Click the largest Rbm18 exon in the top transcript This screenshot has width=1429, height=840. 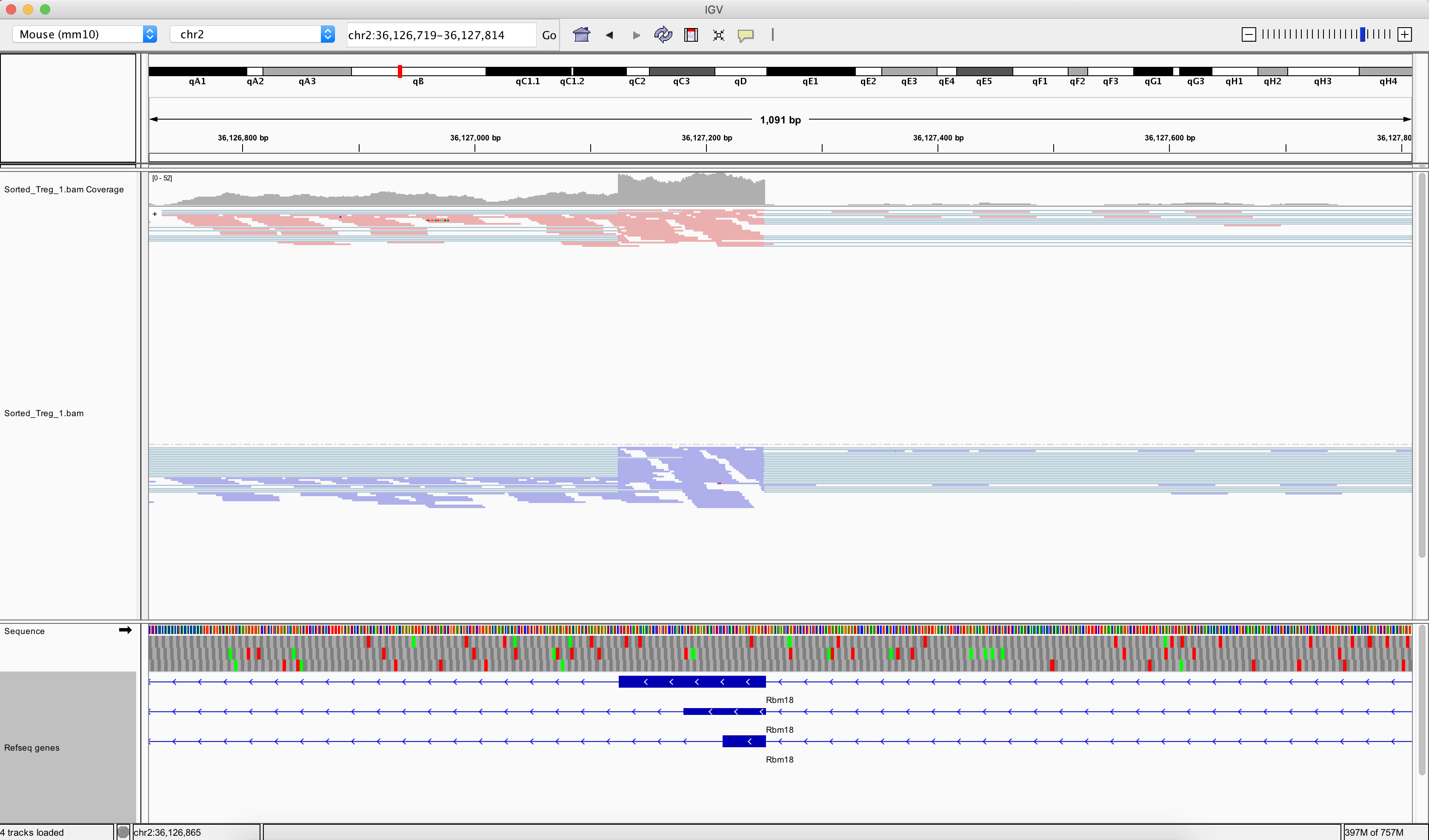[692, 682]
